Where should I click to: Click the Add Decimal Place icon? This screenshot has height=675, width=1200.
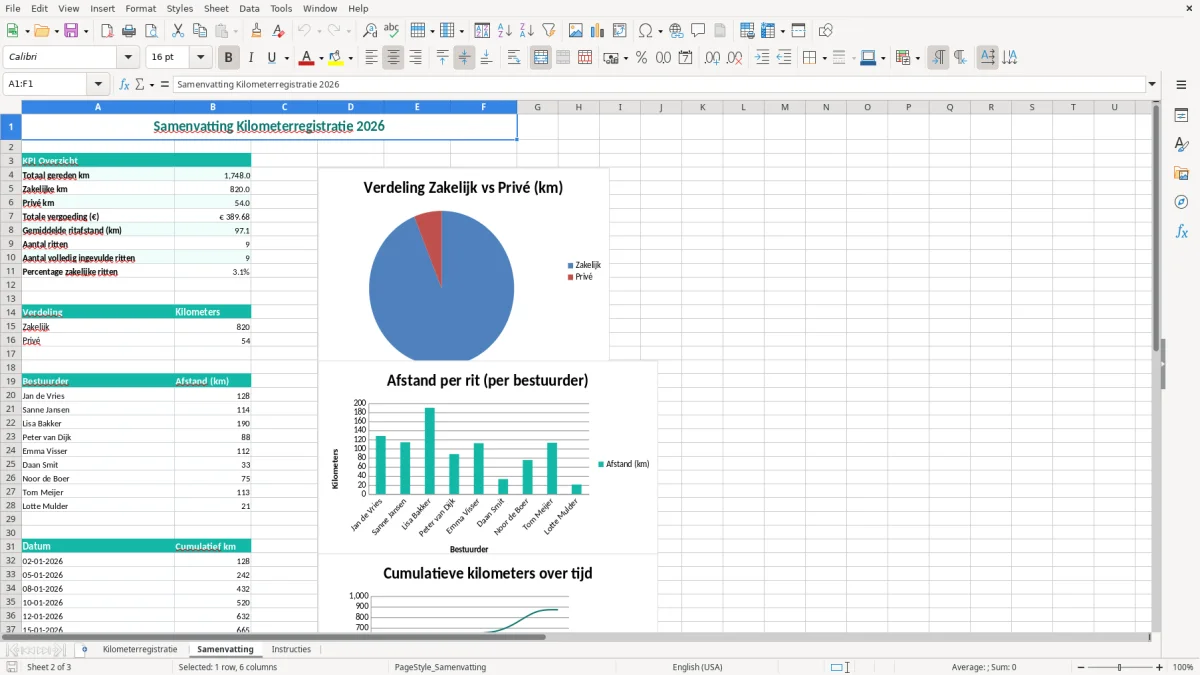coord(712,58)
